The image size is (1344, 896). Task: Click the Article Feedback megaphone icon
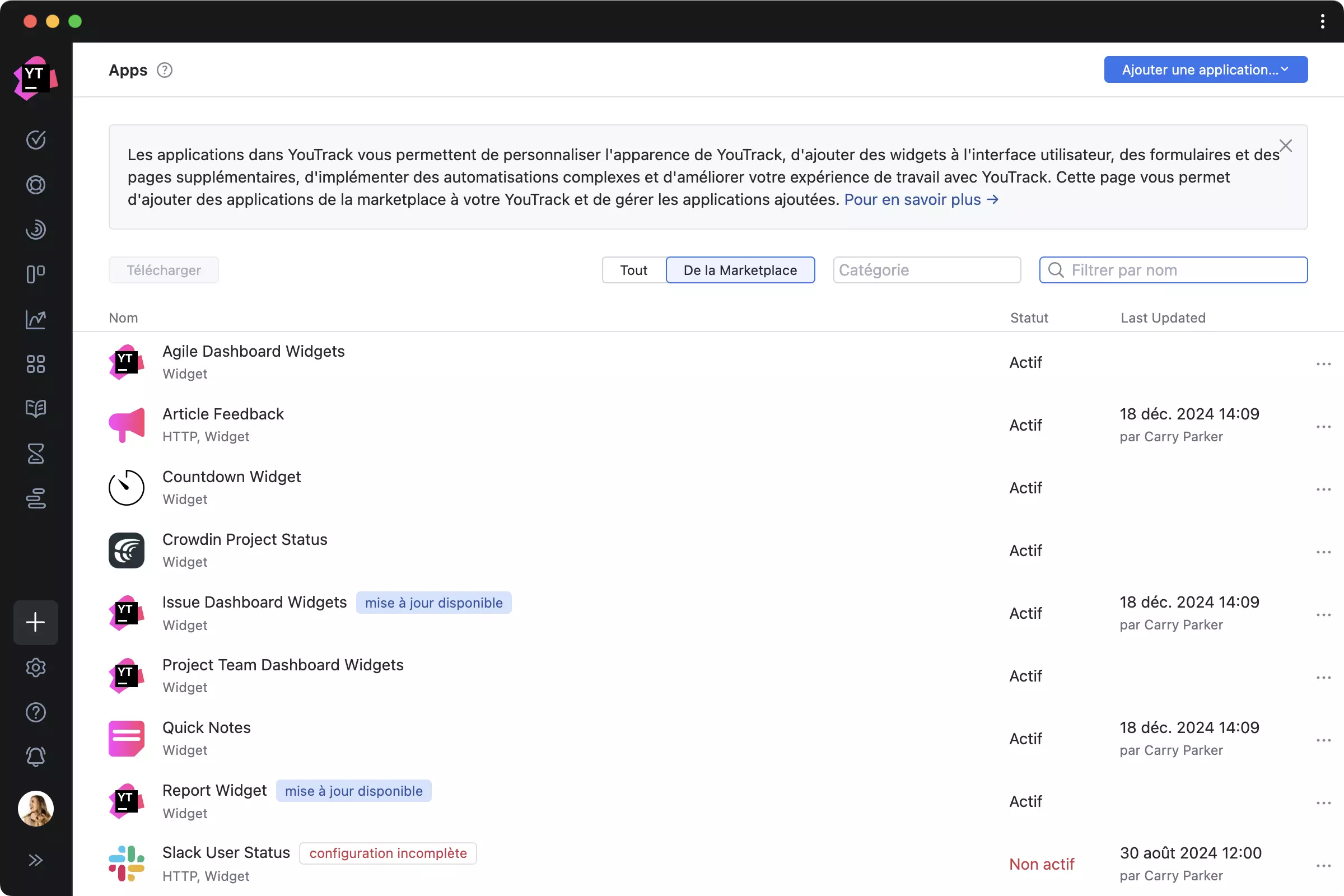(127, 423)
